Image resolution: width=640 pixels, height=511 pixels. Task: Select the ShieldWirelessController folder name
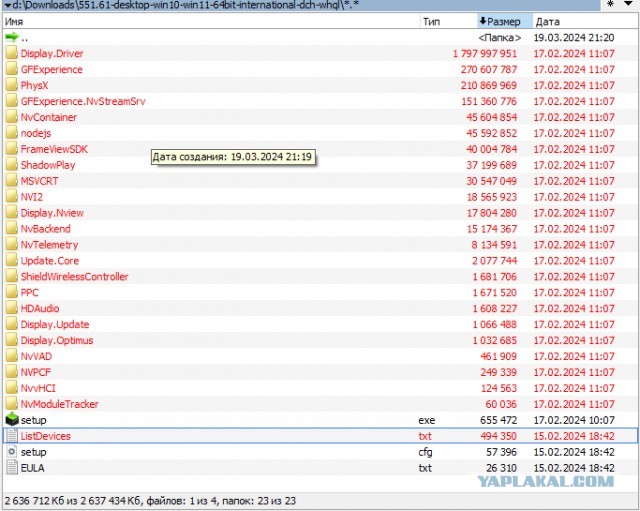(x=74, y=276)
